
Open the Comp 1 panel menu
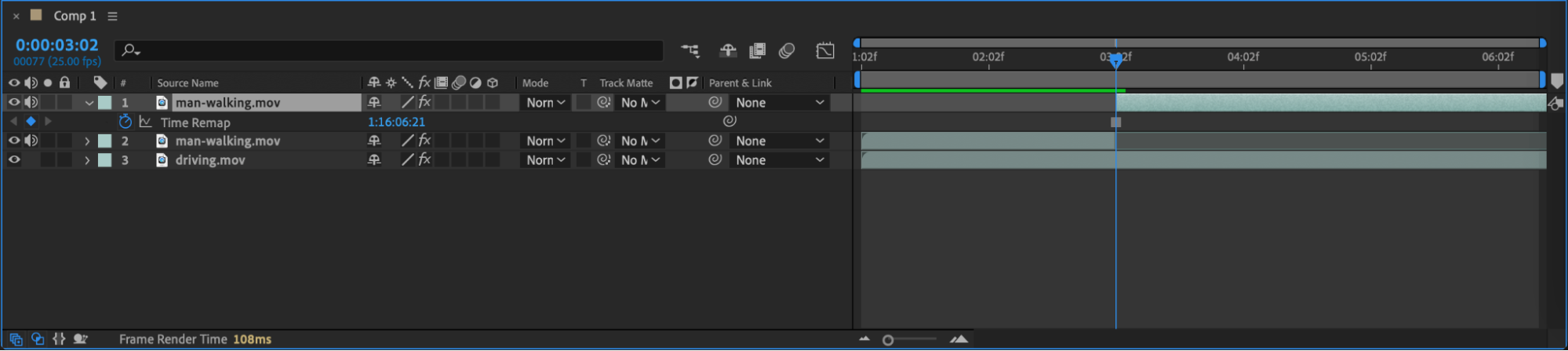coord(112,16)
